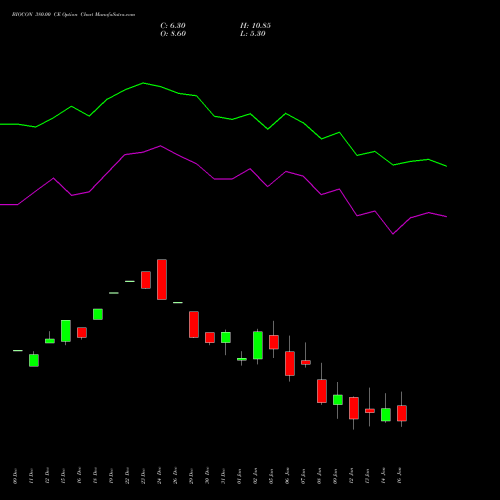Click the 18 Dec date label
This screenshot has width=500, height=500.
[x=95, y=476]
